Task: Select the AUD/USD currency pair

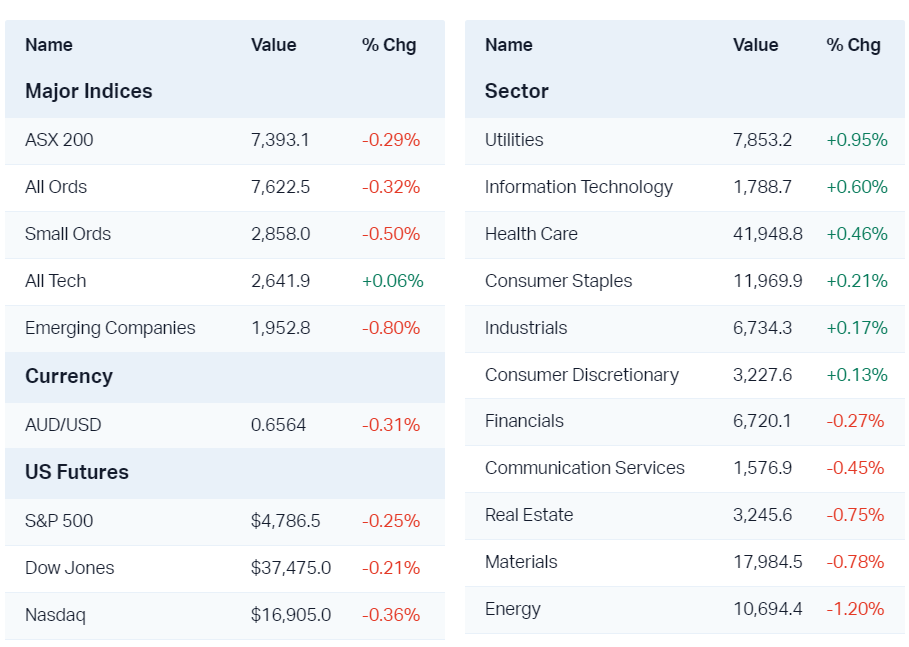Action: click(63, 425)
